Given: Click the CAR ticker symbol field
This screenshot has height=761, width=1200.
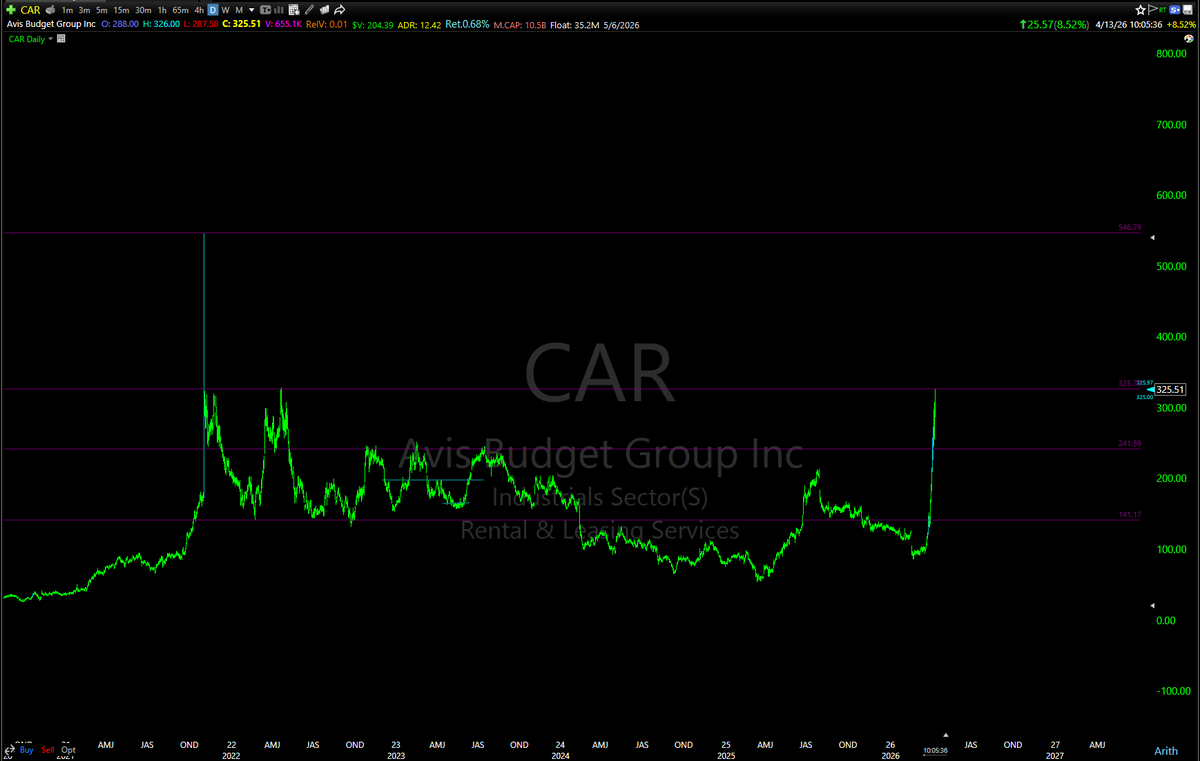Looking at the screenshot, I should click(30, 10).
